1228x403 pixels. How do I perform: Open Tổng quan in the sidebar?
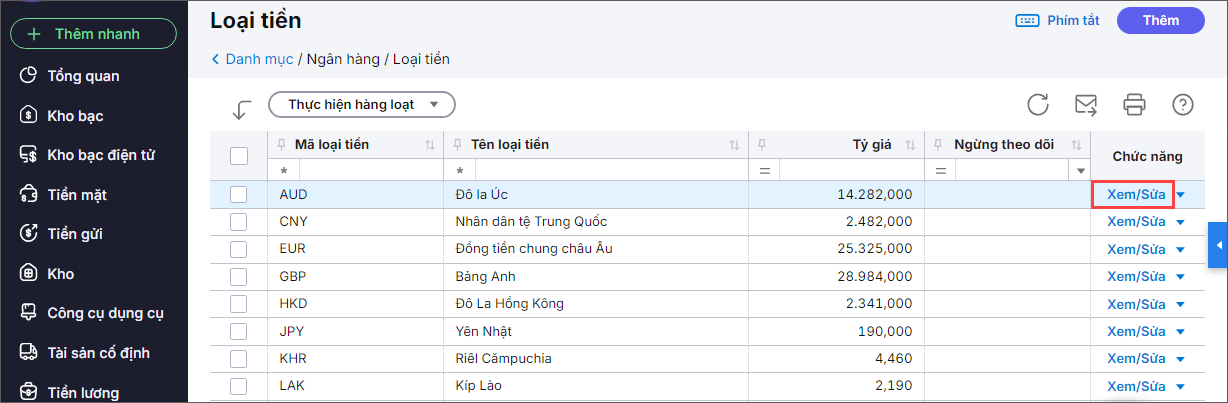click(83, 76)
